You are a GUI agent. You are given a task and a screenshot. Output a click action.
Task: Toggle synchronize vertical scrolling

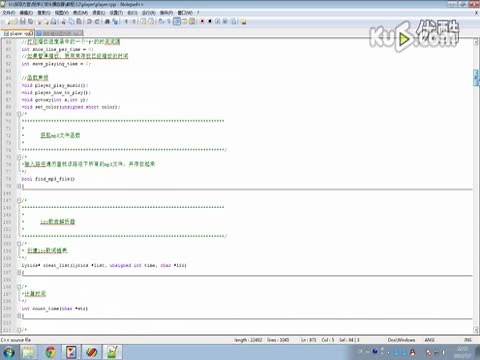143,21
